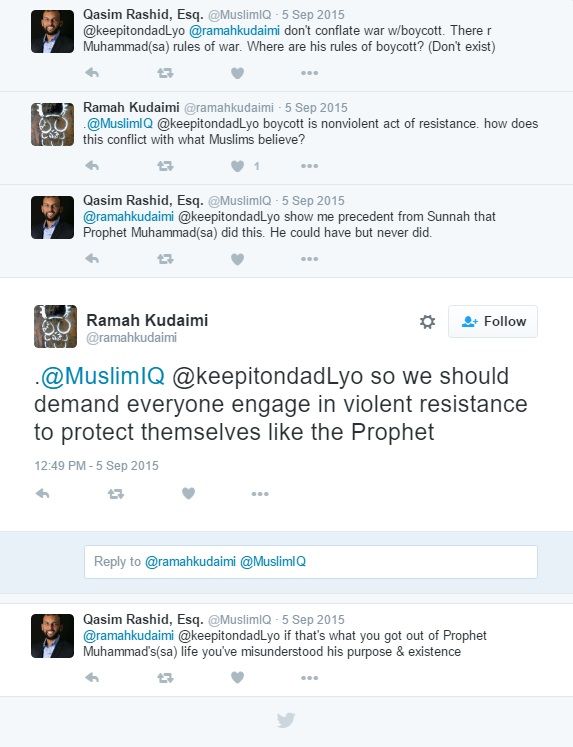Reply to the main highlighted tweet

tap(42, 494)
